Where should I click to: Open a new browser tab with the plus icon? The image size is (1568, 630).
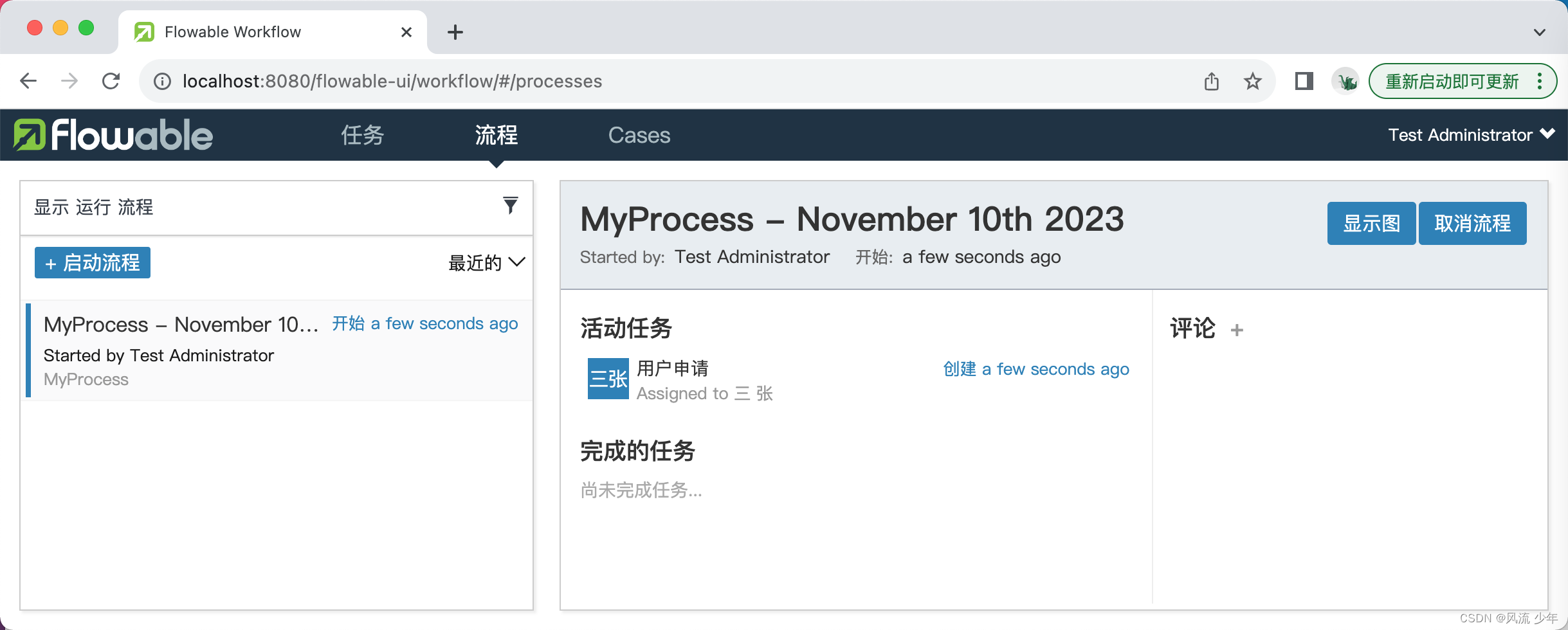(456, 32)
